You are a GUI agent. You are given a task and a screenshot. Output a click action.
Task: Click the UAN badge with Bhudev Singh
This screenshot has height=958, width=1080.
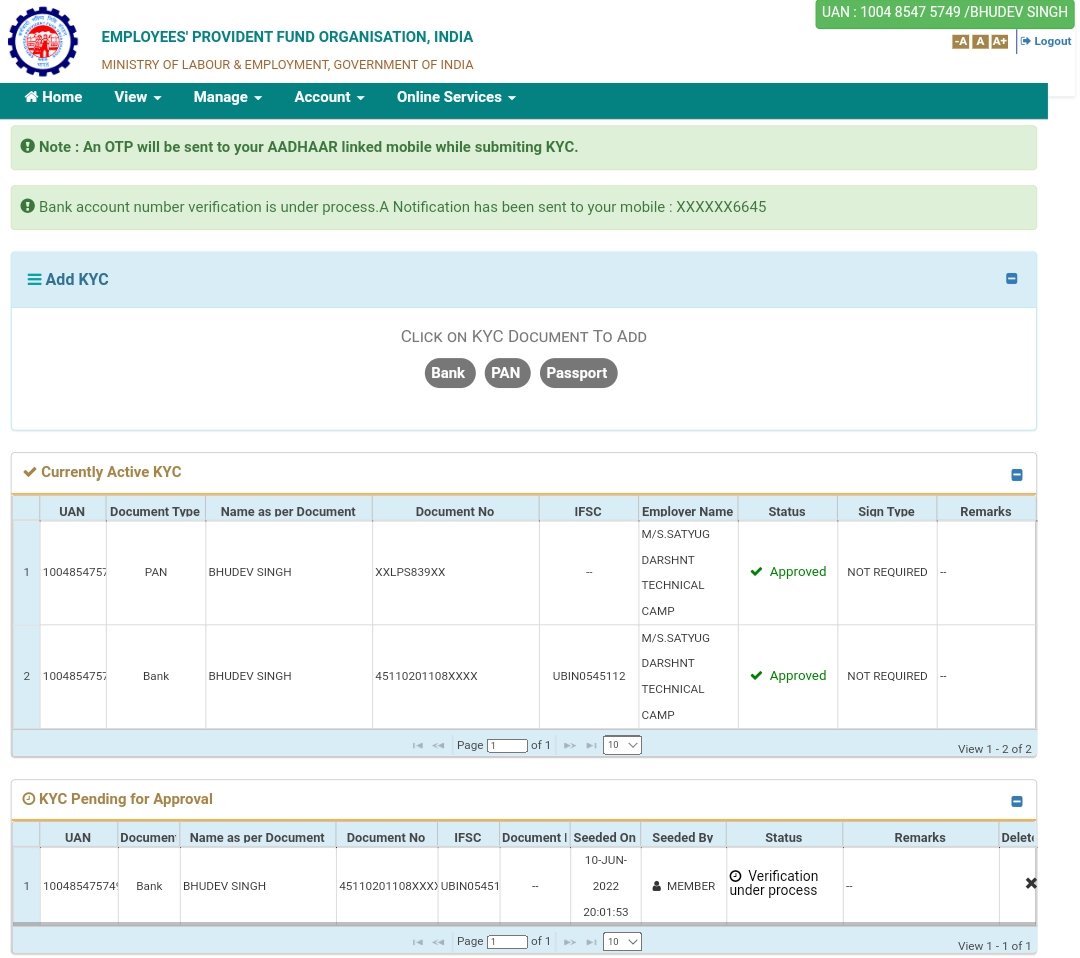(944, 13)
